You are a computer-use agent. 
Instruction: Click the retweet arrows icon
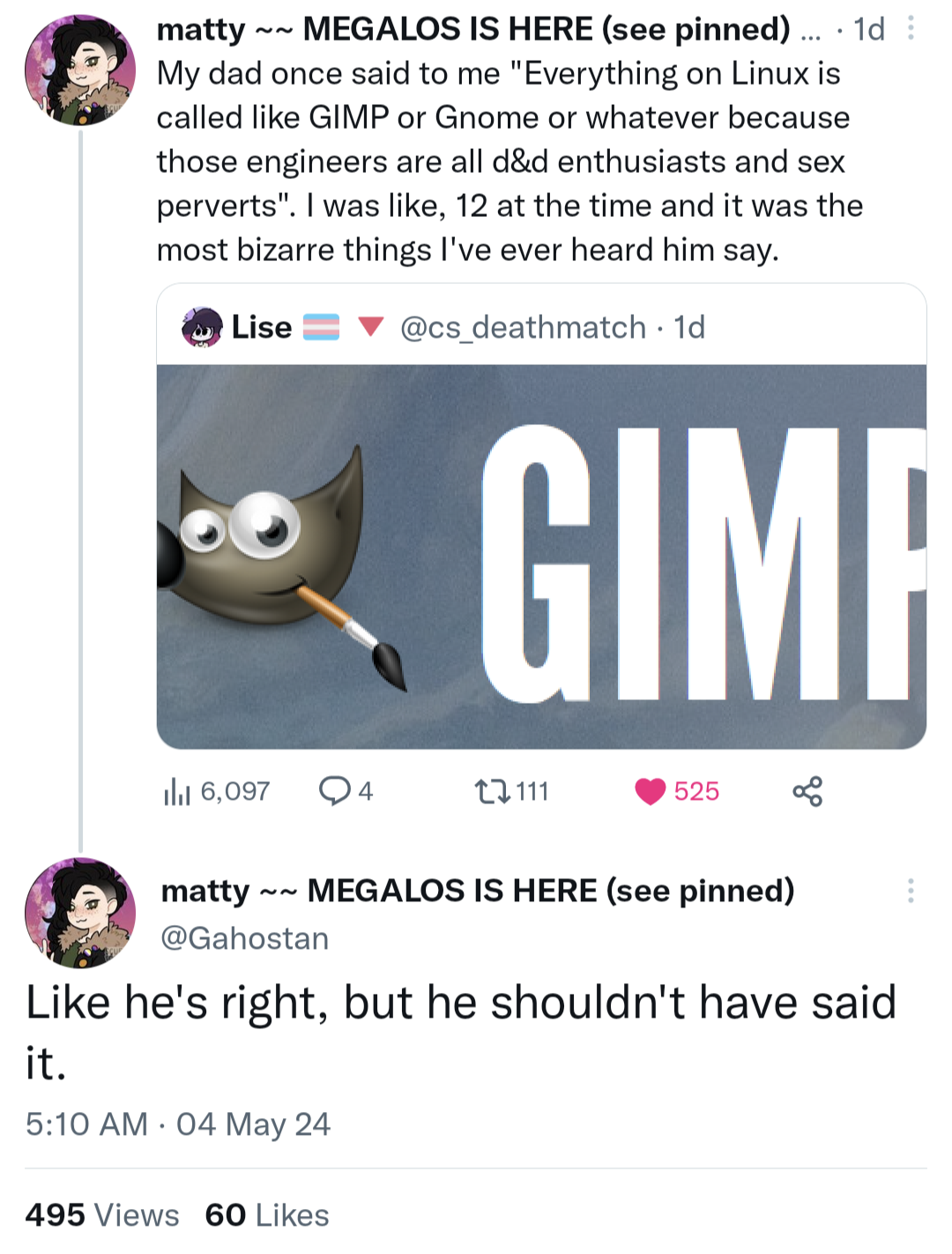(492, 791)
